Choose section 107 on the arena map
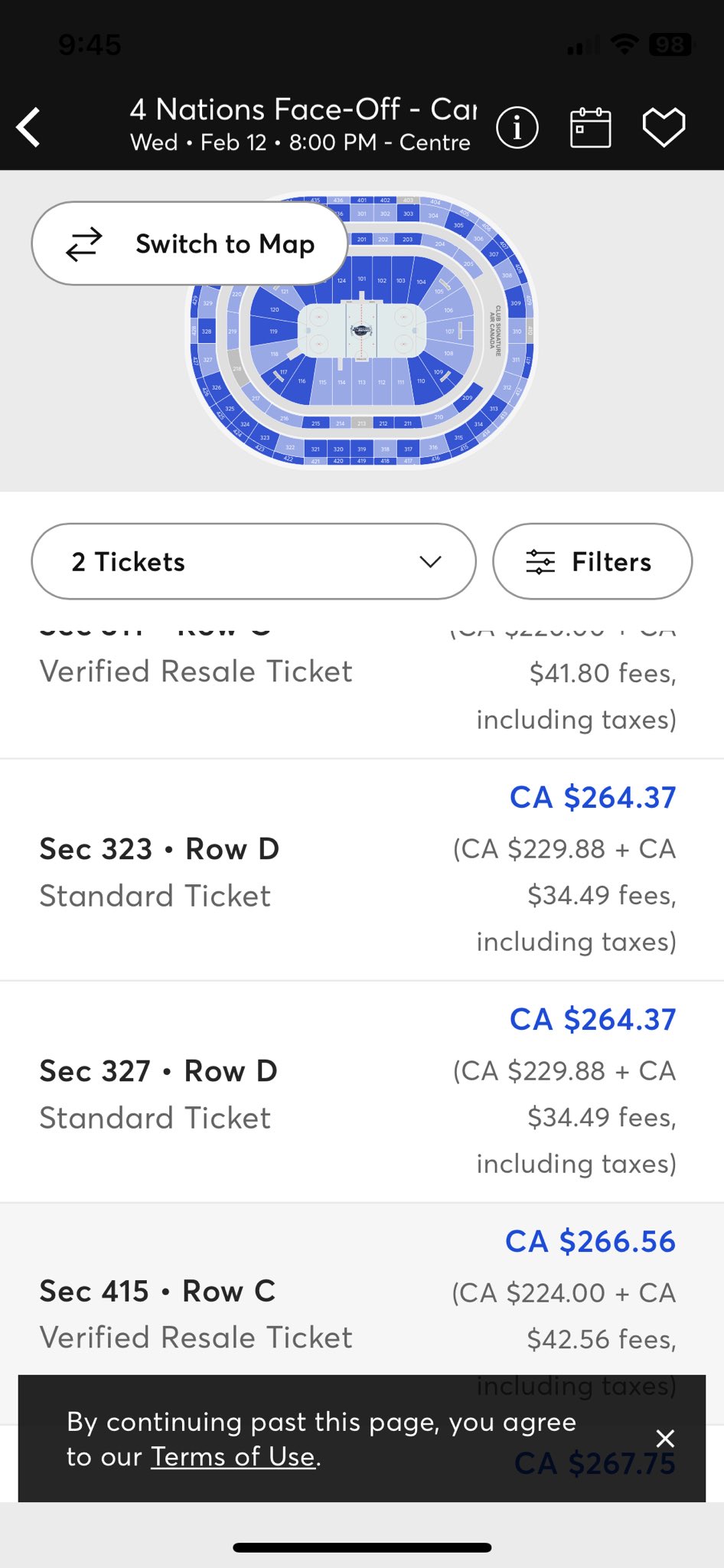Screen dimensions: 724x1568 point(449,332)
